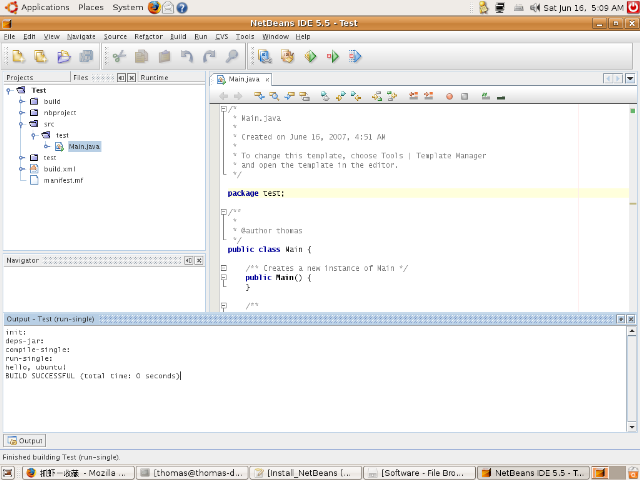Click the Save All disk icon
Viewport: 640px width, 480px height.
(x=86, y=56)
